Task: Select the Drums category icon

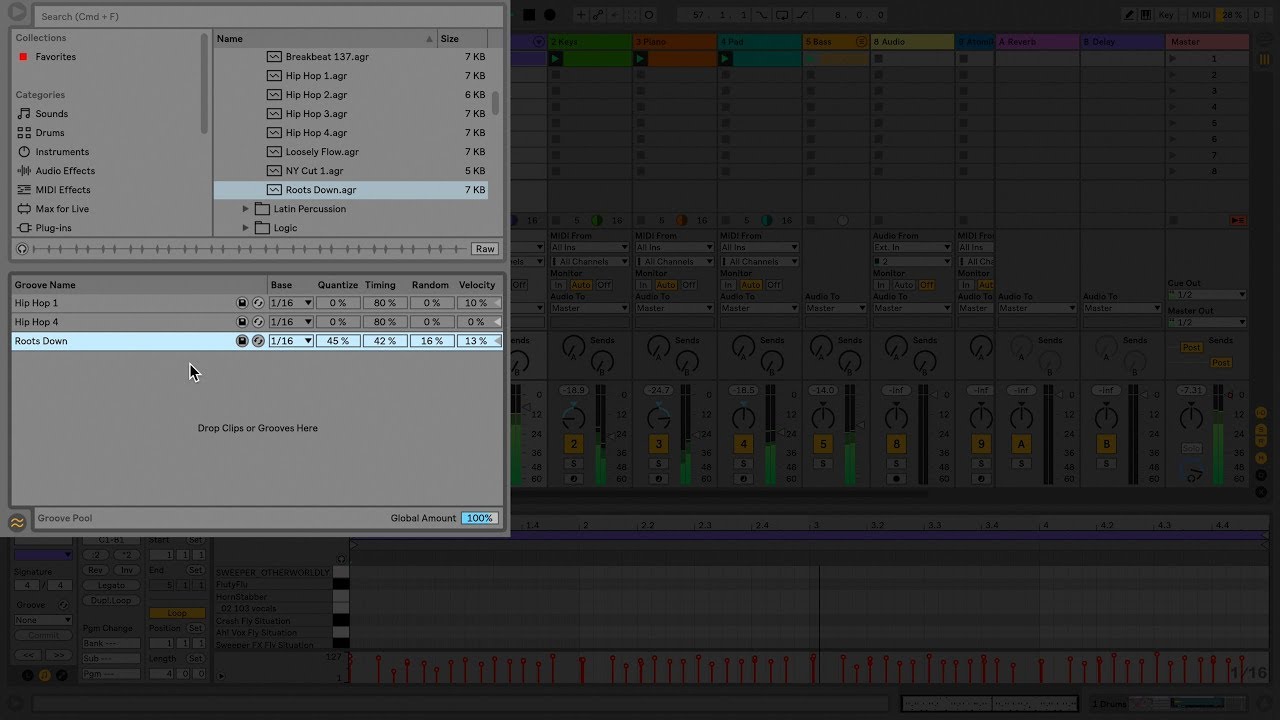Action: (25, 133)
